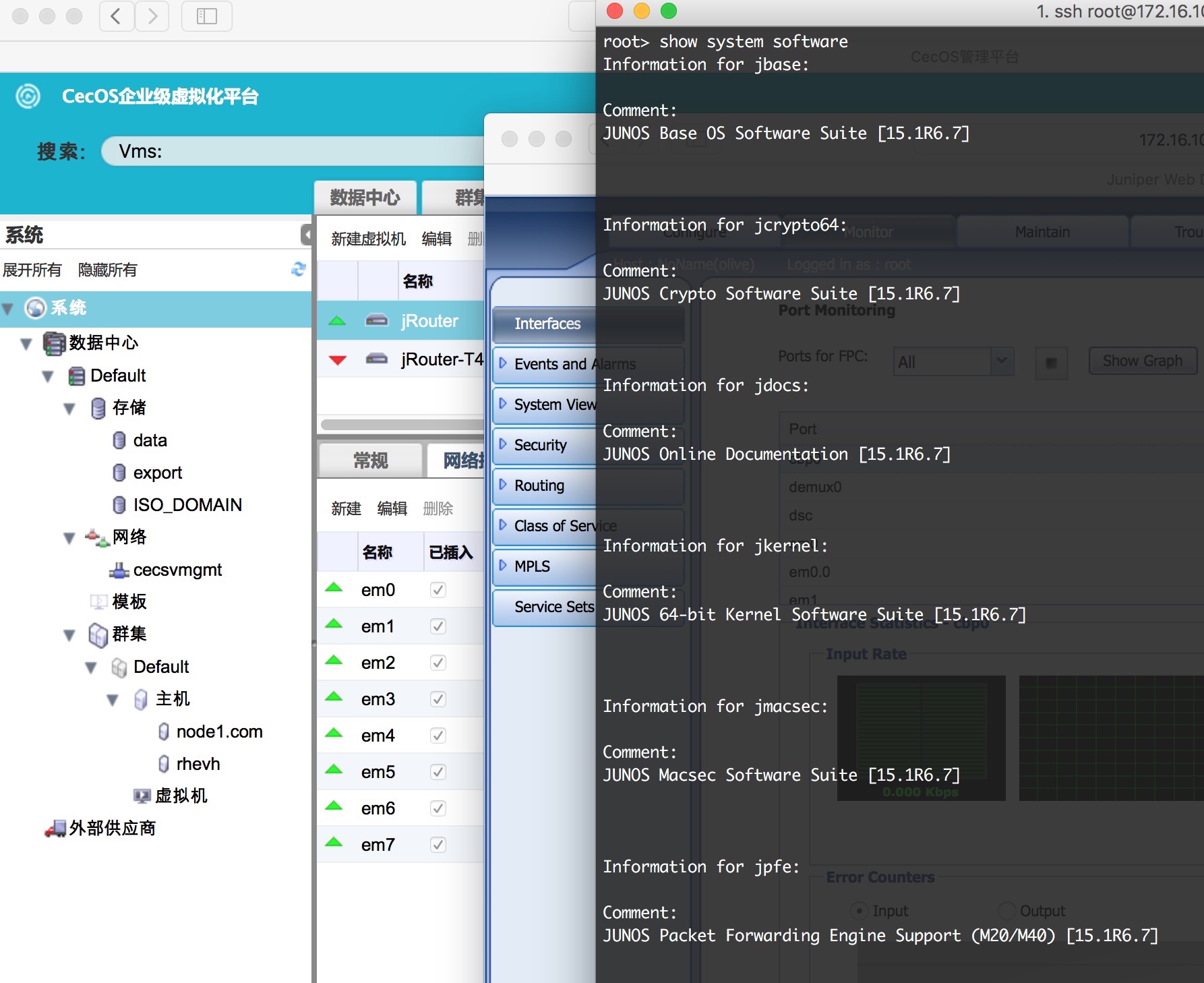1204x983 pixels.
Task: Click the export storage domain icon
Action: click(x=119, y=473)
